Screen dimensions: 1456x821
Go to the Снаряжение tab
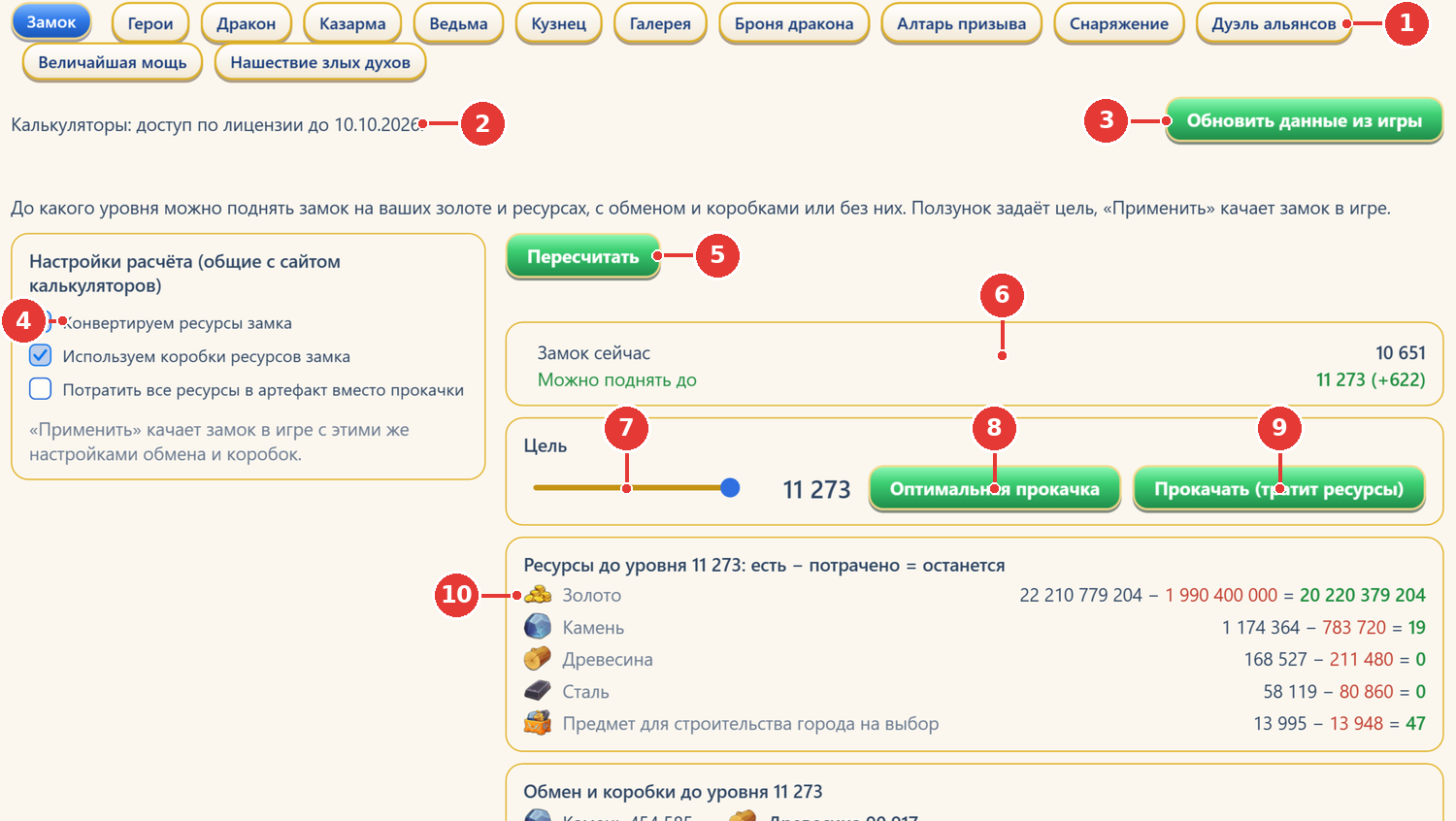click(1119, 23)
